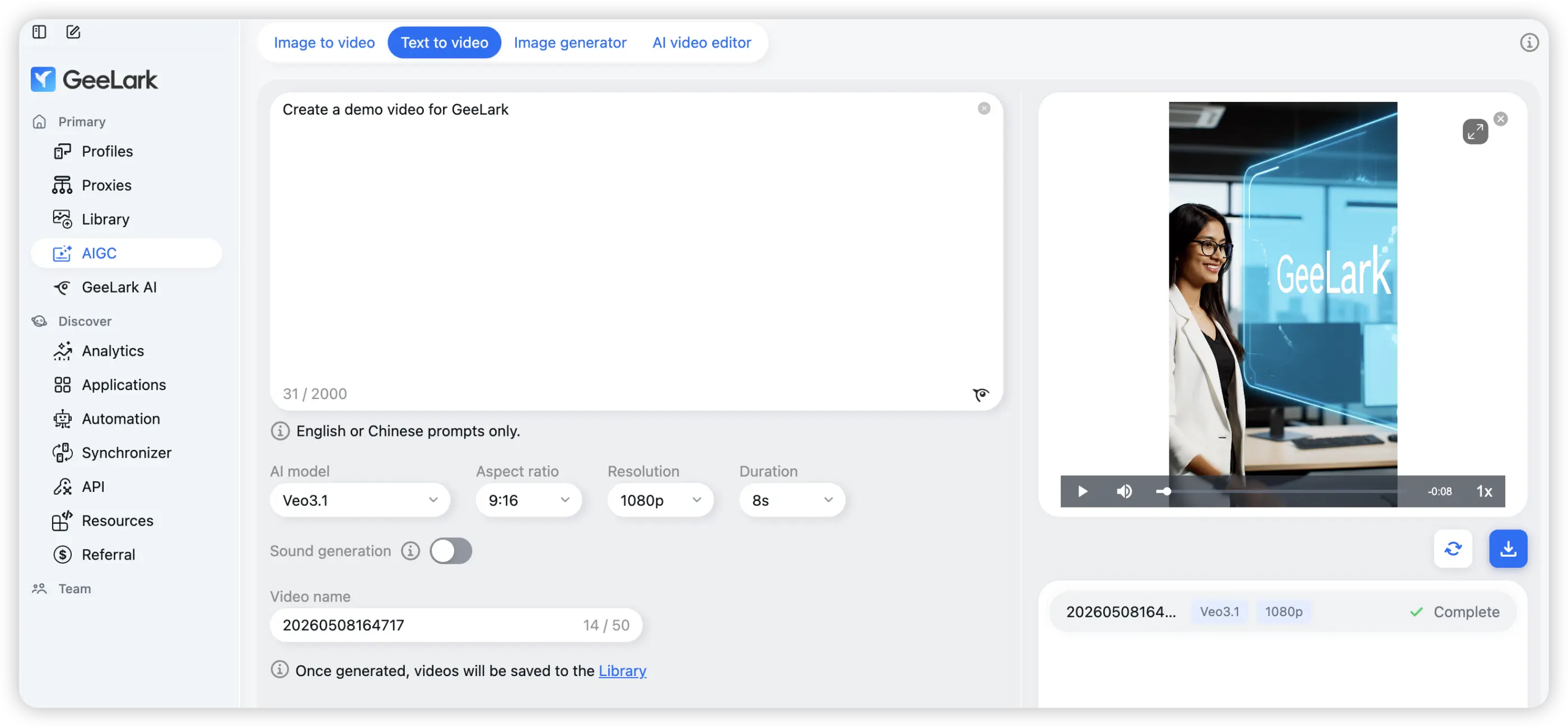This screenshot has width=1568, height=727.
Task: Click the video progress slider
Action: coord(1282,491)
